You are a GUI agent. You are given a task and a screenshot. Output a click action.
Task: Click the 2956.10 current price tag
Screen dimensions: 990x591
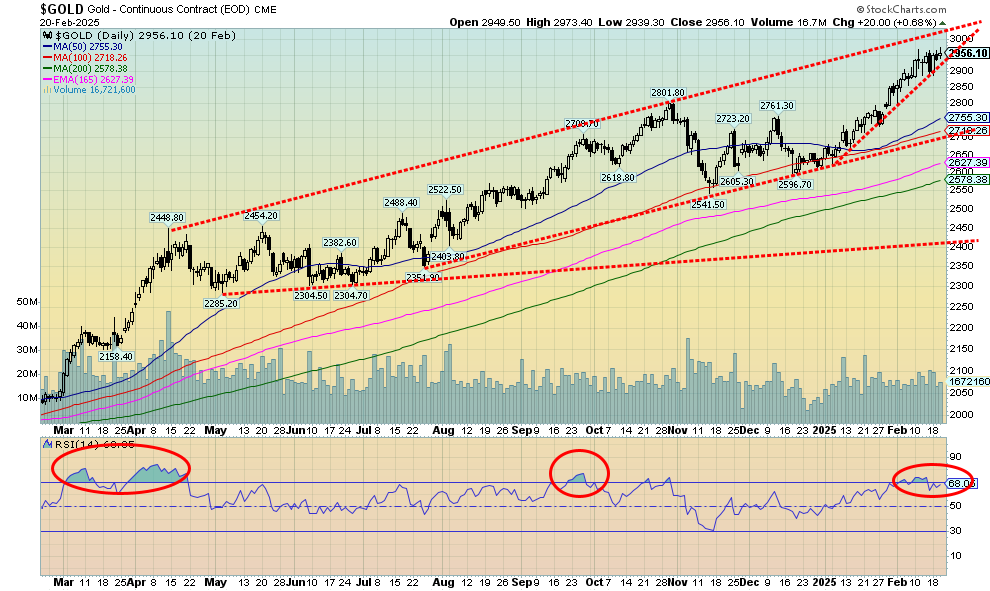tap(967, 53)
